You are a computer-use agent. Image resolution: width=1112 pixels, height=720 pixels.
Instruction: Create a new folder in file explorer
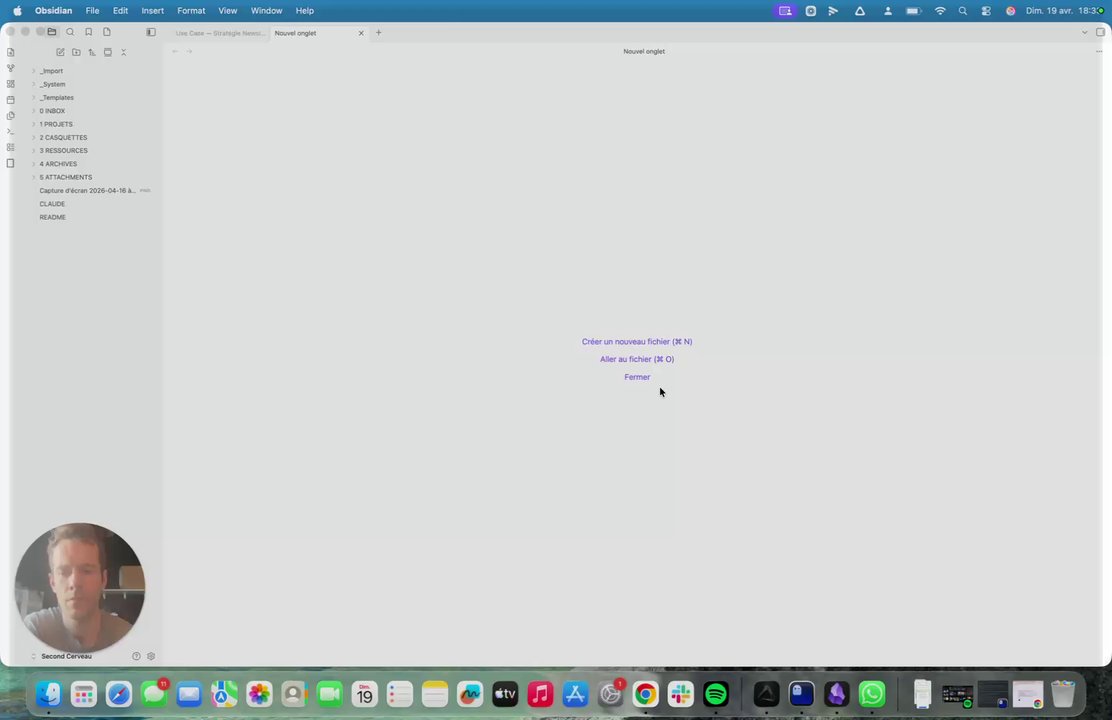[x=76, y=52]
